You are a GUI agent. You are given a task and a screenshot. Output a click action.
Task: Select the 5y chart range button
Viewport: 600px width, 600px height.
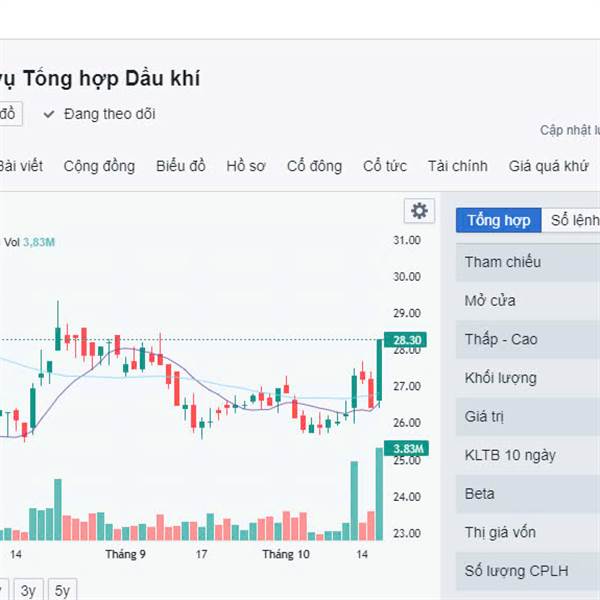[x=62, y=590]
